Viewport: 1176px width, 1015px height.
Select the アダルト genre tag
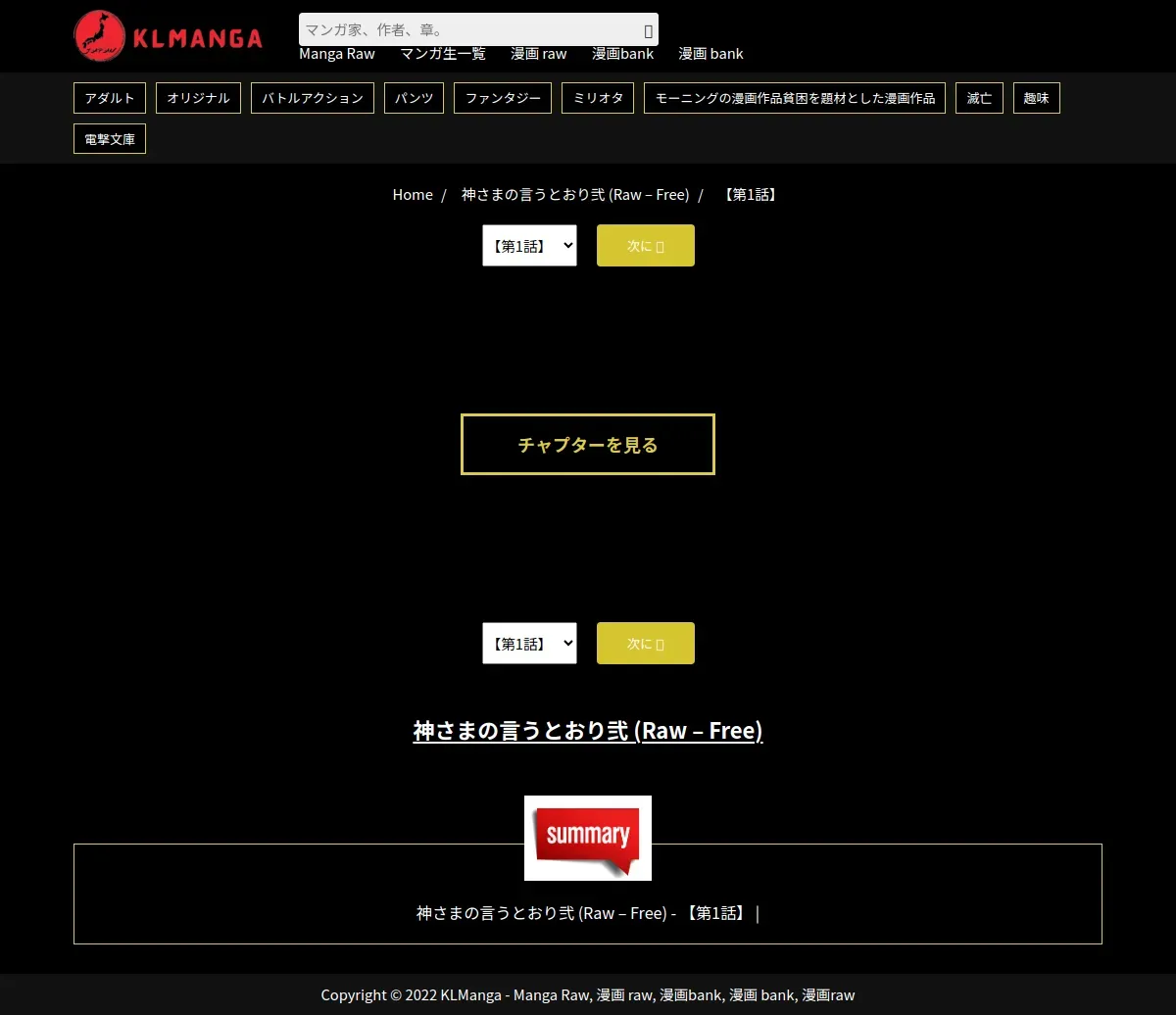point(110,98)
